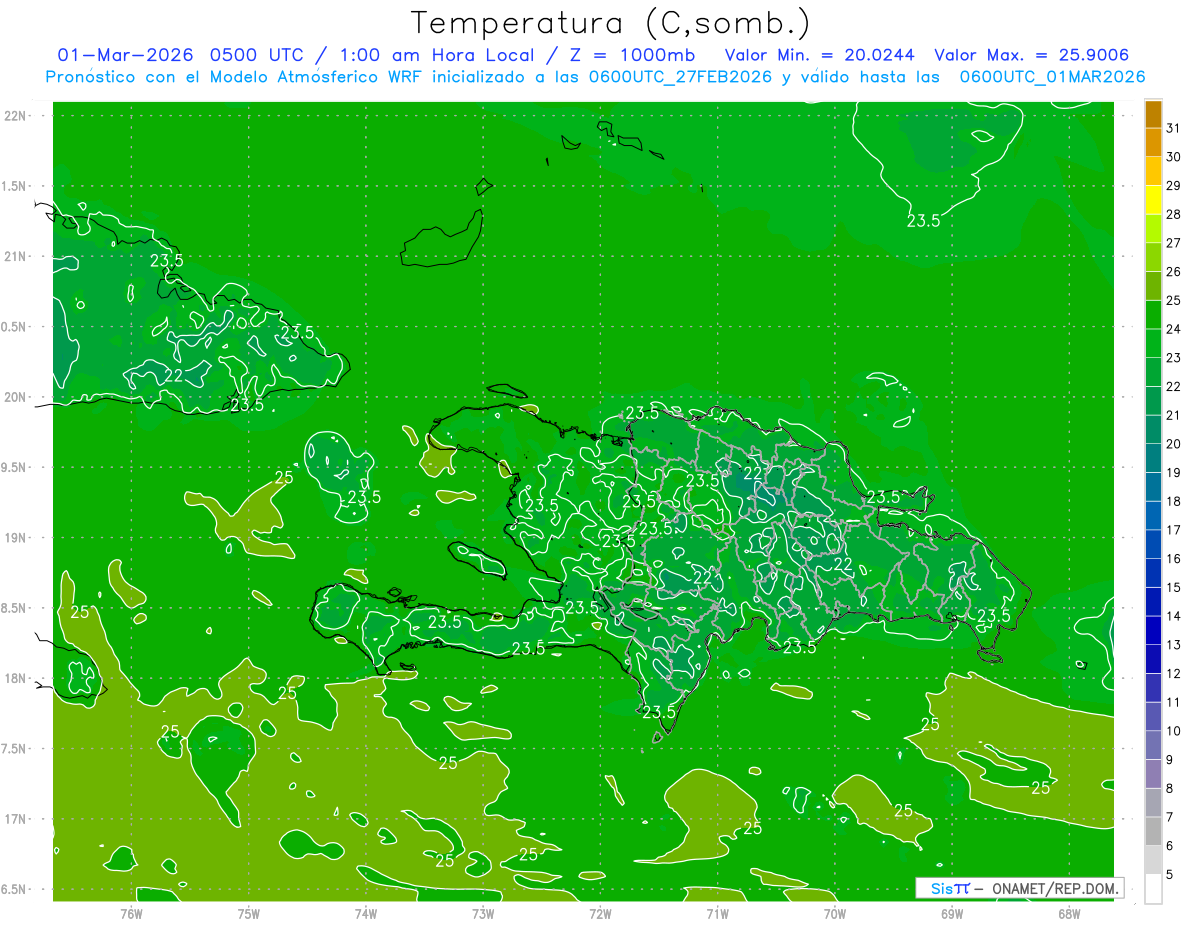Click the '71W' longitude axis label
The width and height of the screenshot is (1200, 927).
[717, 913]
